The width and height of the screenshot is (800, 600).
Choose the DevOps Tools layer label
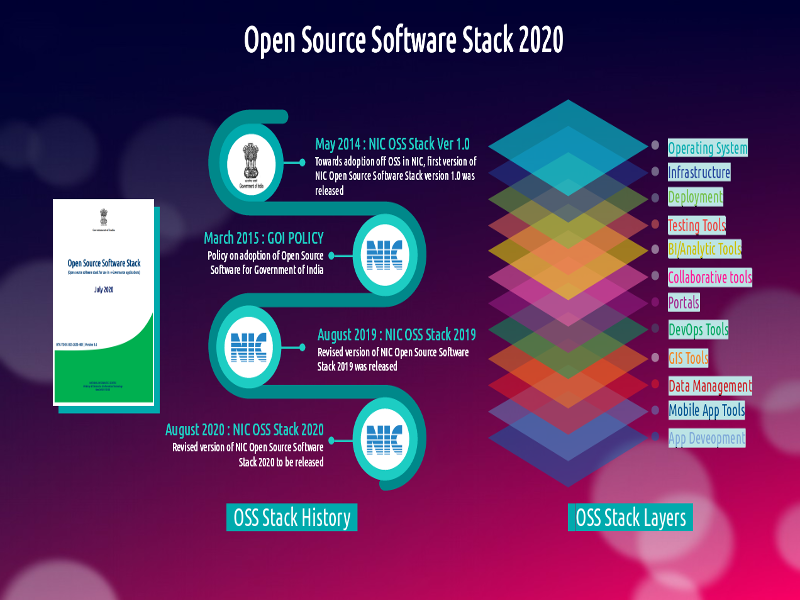[698, 330]
